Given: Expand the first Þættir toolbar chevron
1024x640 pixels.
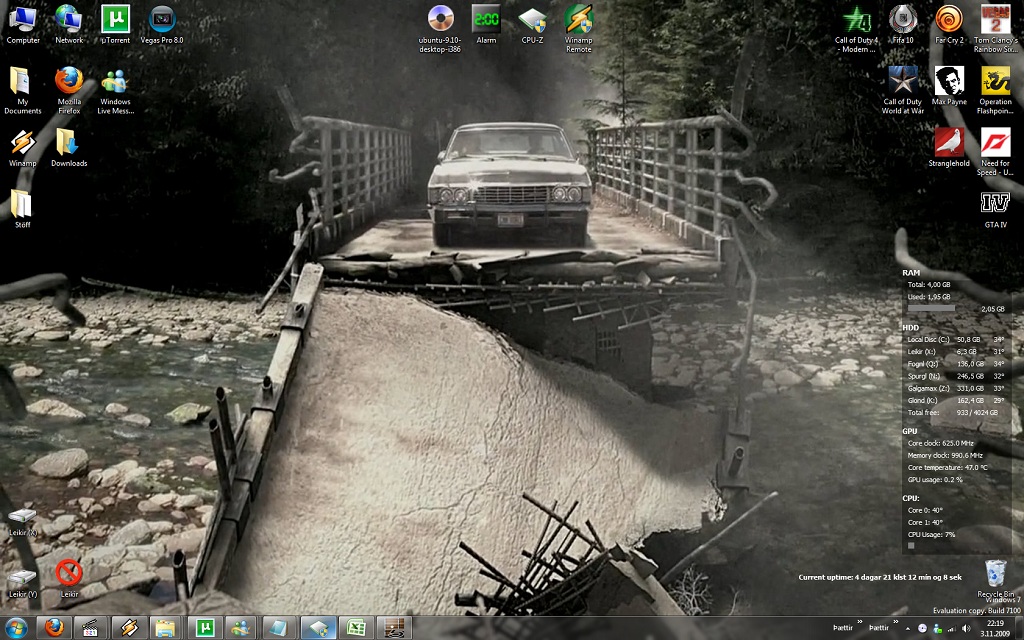Looking at the screenshot, I should point(859,622).
